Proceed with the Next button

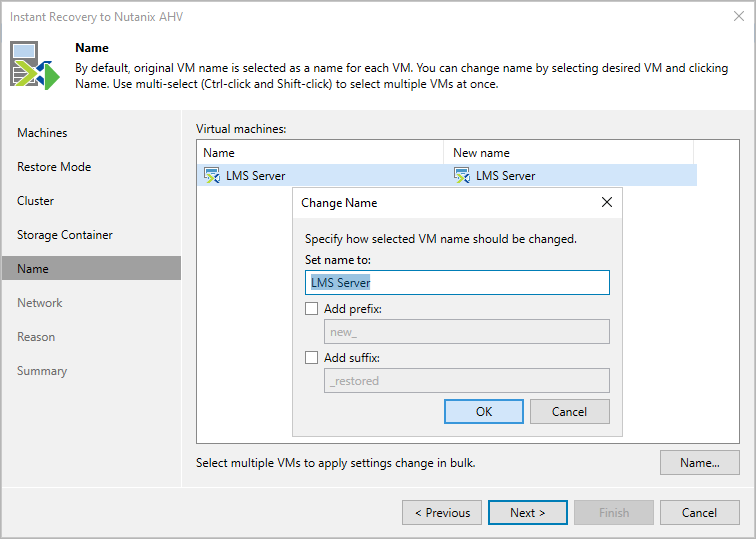point(528,513)
